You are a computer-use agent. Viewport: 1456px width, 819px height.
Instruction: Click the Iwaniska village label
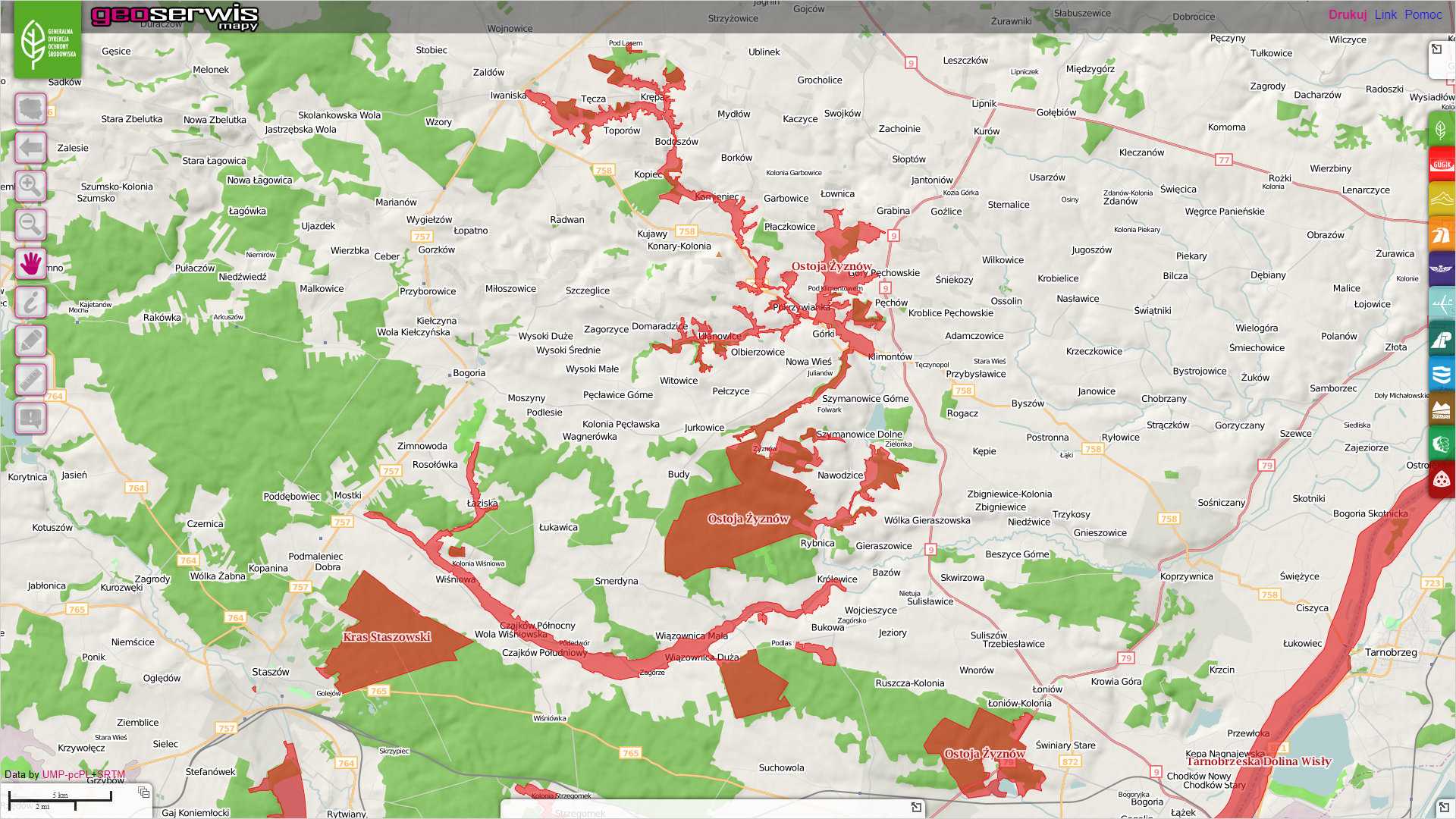508,96
